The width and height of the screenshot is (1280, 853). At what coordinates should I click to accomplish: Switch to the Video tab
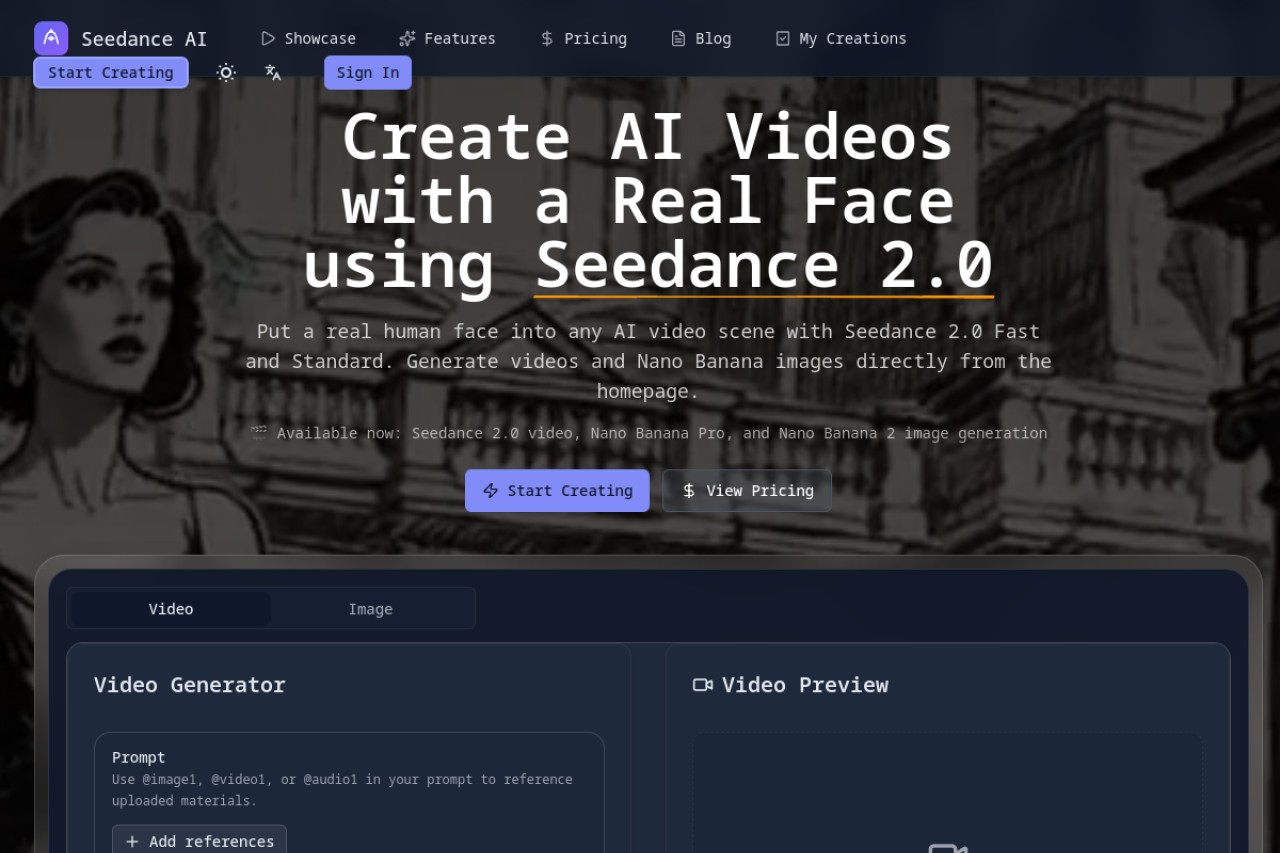(171, 608)
